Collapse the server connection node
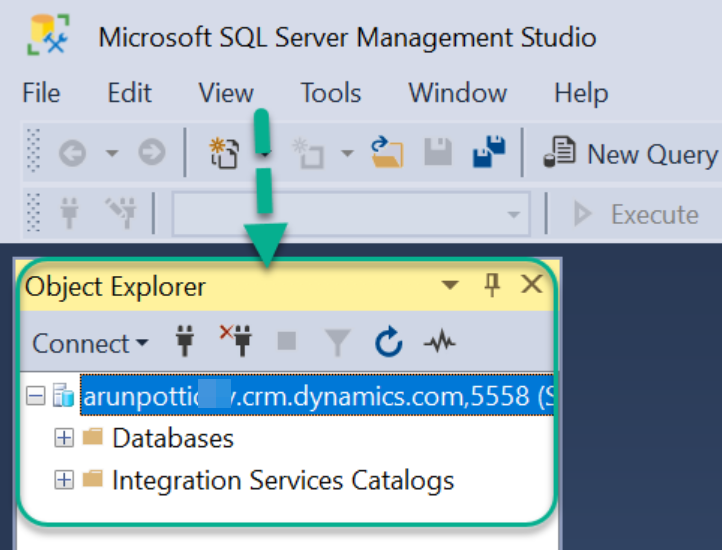 (x=35, y=397)
